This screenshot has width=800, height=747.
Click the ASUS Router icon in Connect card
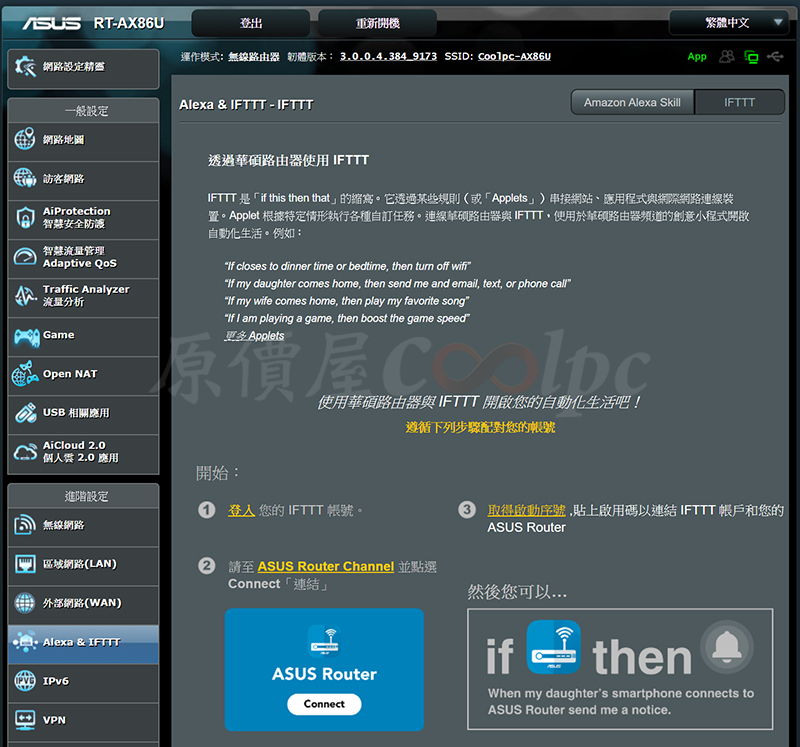pyautogui.click(x=324, y=640)
